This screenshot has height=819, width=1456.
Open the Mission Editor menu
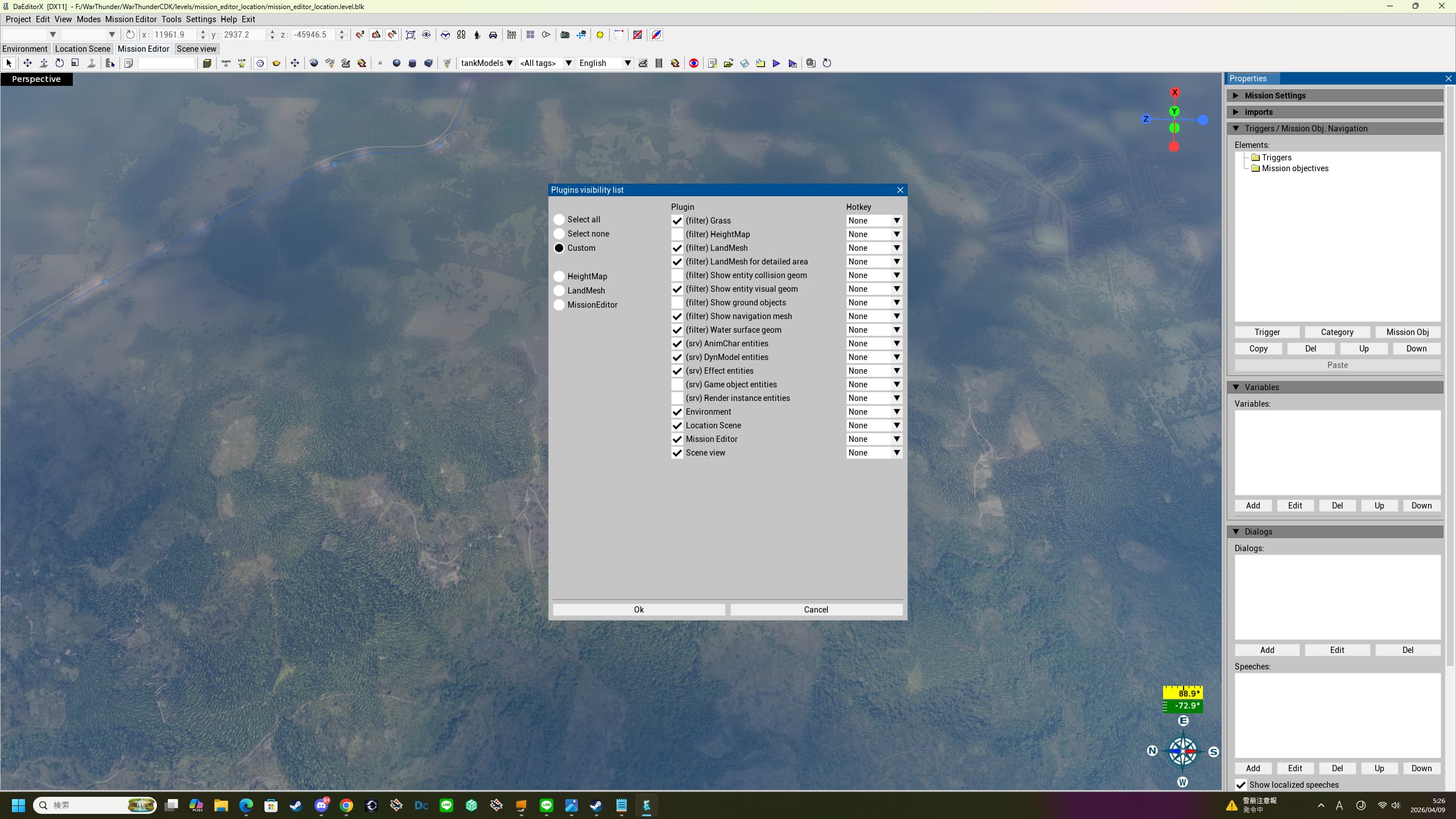tap(130, 19)
